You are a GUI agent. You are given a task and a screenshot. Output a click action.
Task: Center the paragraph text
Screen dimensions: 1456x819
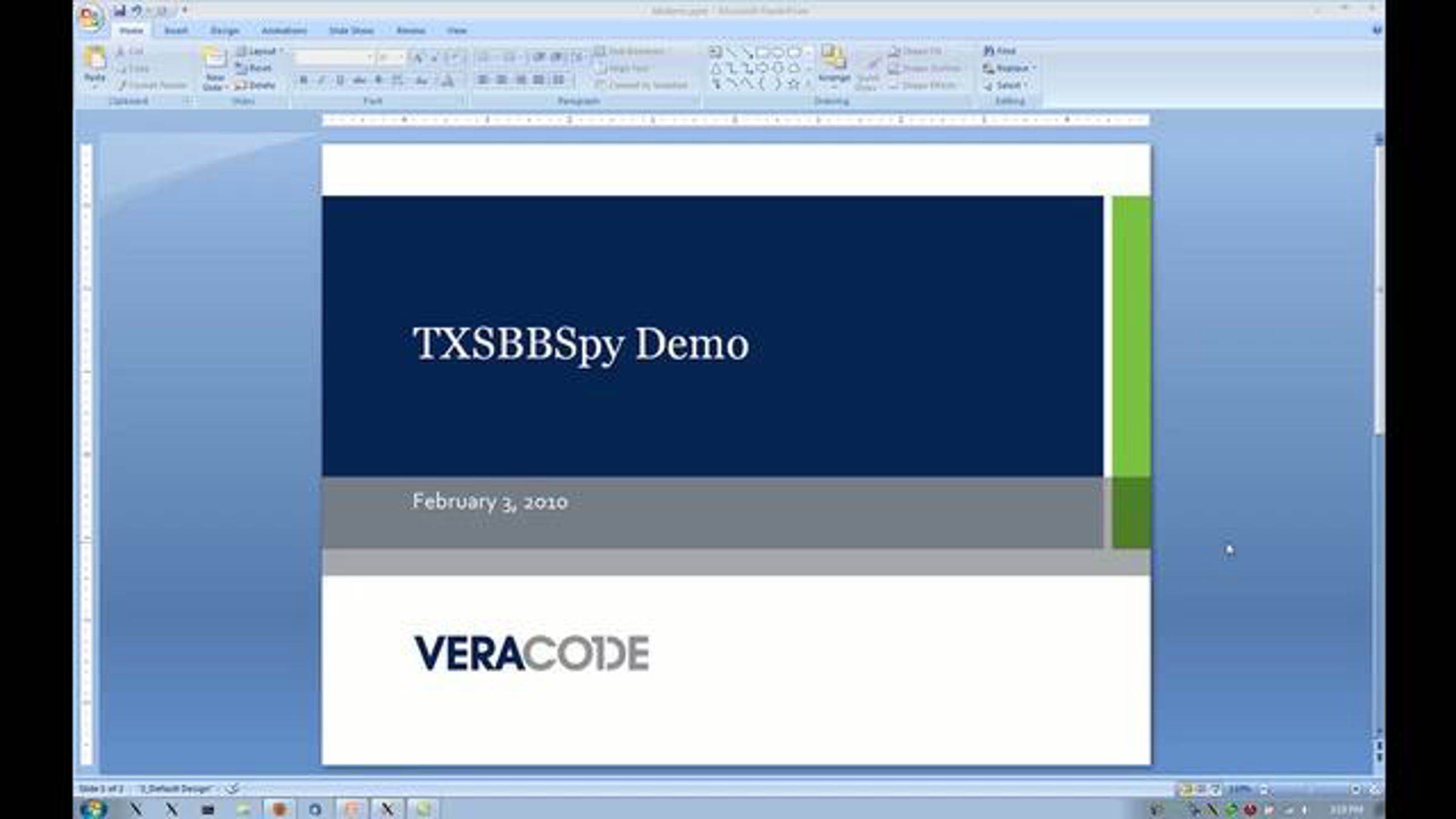[x=502, y=80]
